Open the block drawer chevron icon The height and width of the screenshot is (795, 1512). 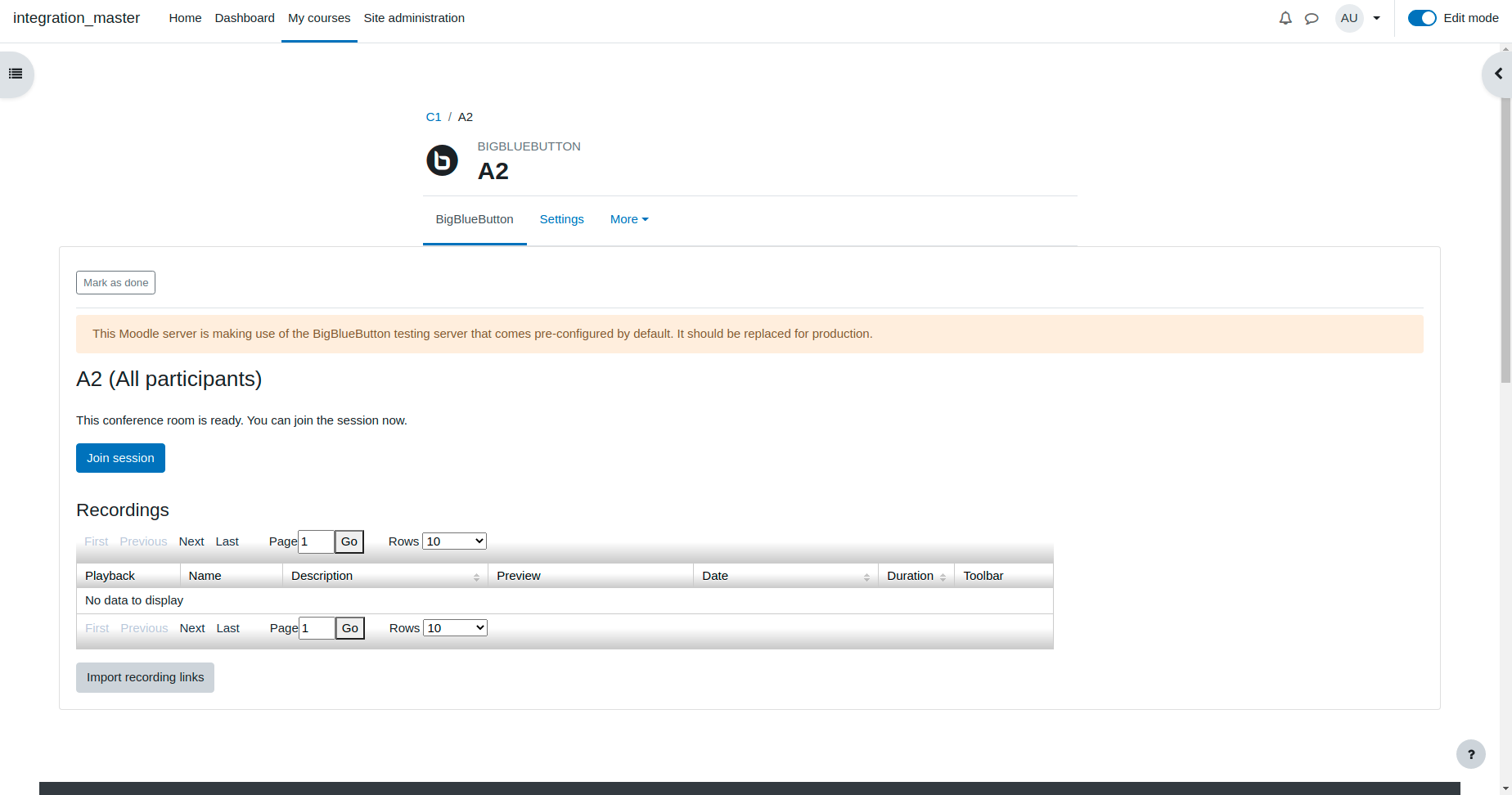1498,74
